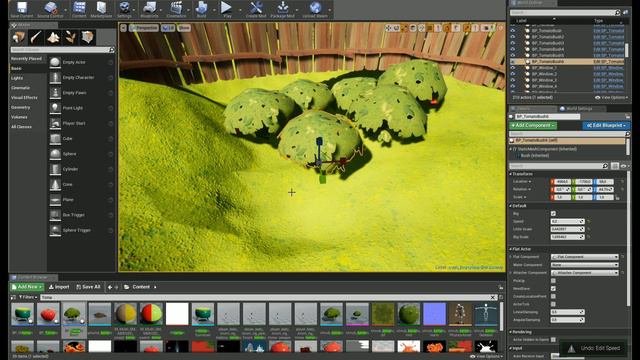Switch to the World Settings tab
640x360 pixels.
point(579,109)
